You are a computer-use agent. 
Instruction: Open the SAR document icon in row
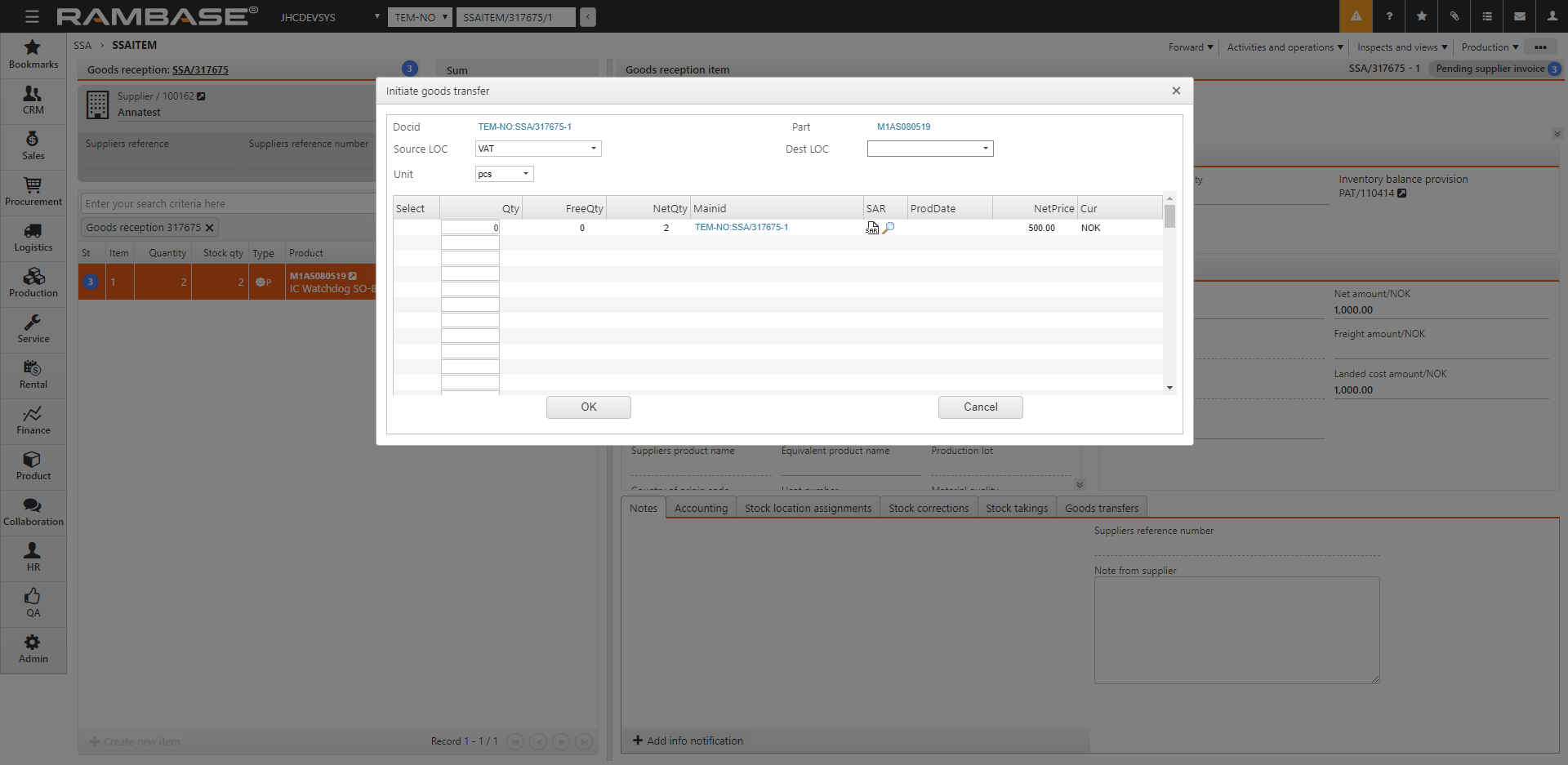pyautogui.click(x=872, y=228)
